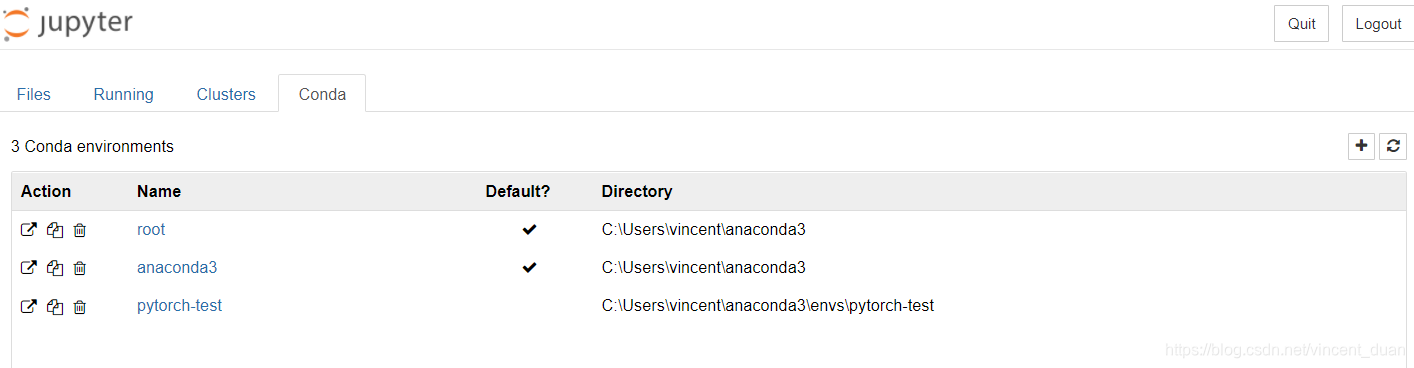The width and height of the screenshot is (1414, 368).
Task: Refresh the Conda environment list
Action: pyautogui.click(x=1393, y=146)
